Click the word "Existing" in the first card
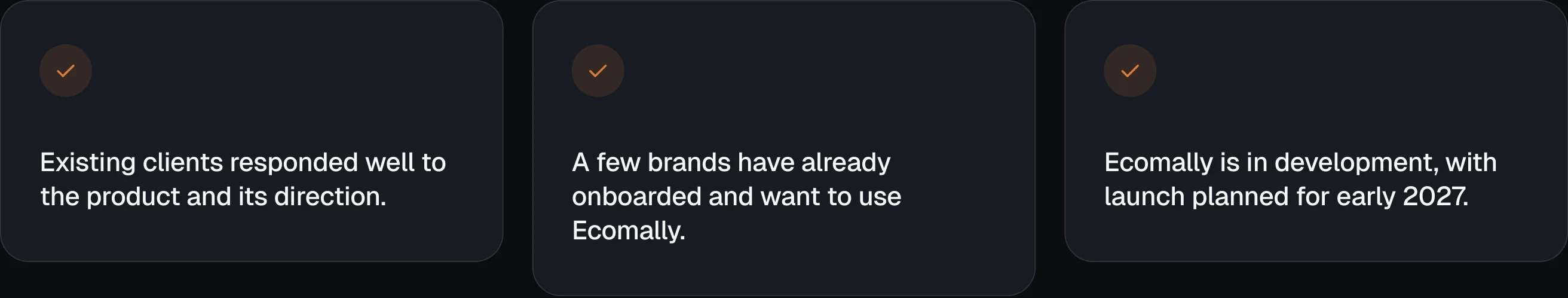This screenshot has height=298, width=1568. (88, 163)
